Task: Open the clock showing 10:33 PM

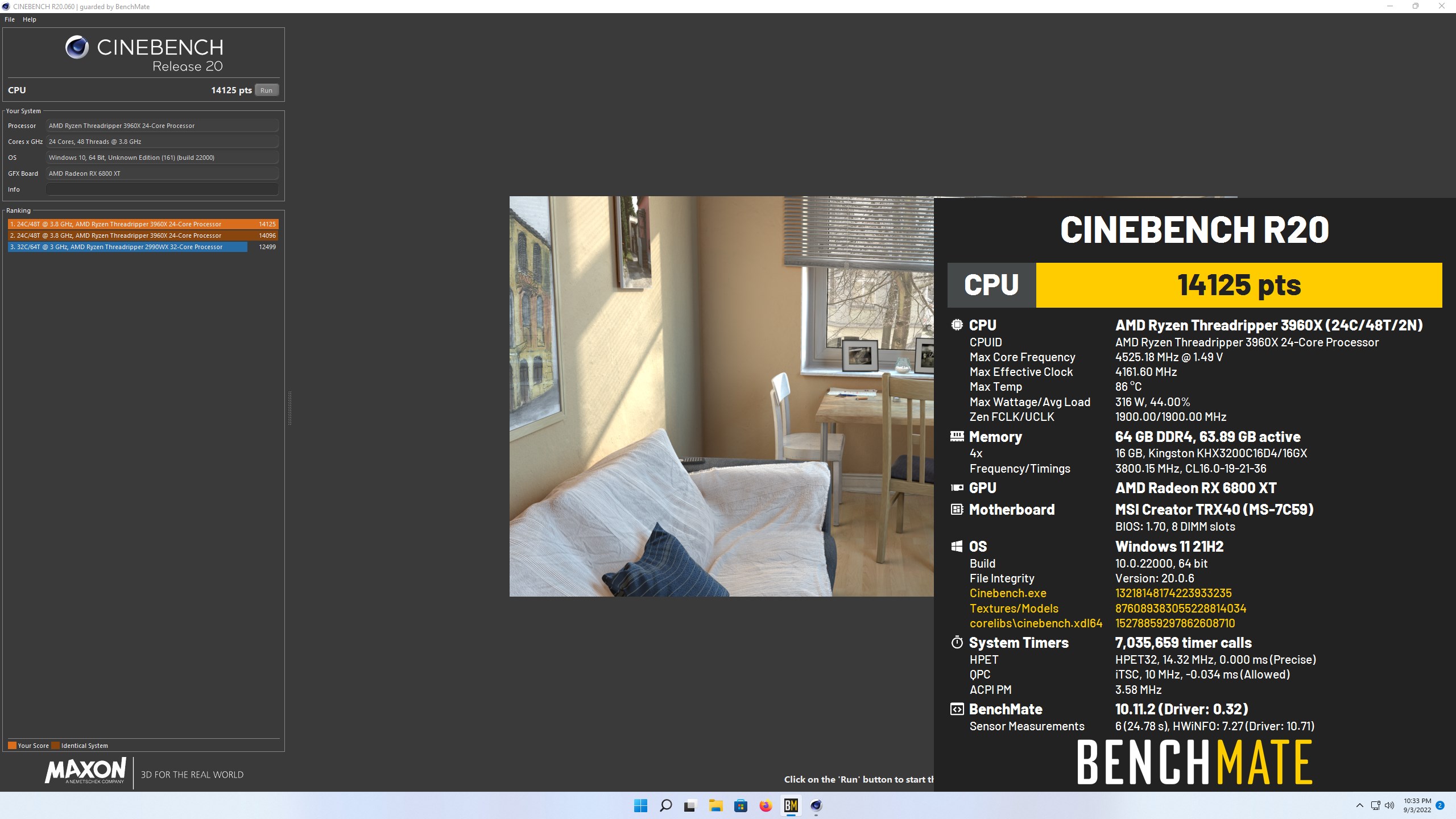Action: pos(1417,805)
